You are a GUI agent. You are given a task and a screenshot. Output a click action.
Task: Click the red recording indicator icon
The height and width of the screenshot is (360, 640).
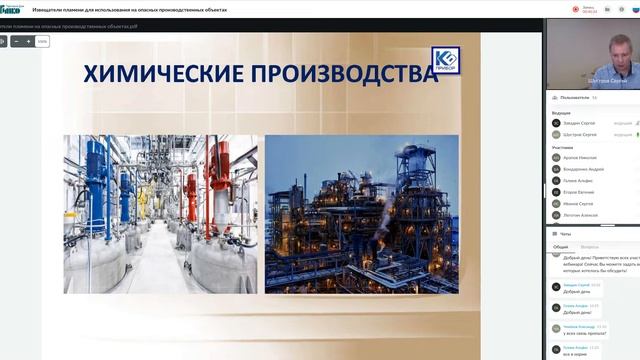(576, 9)
